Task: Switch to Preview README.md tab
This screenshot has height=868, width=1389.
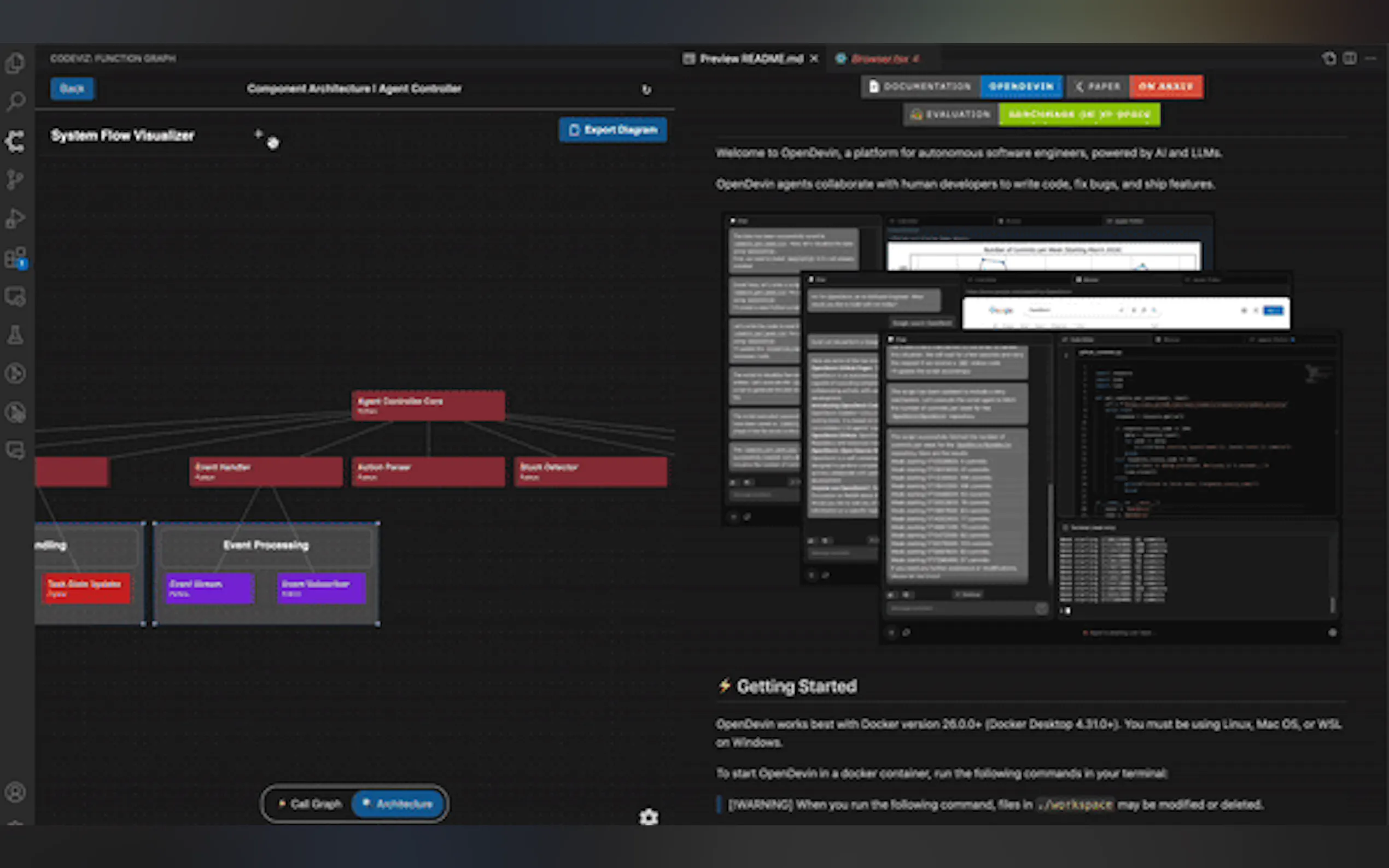Action: click(x=750, y=58)
